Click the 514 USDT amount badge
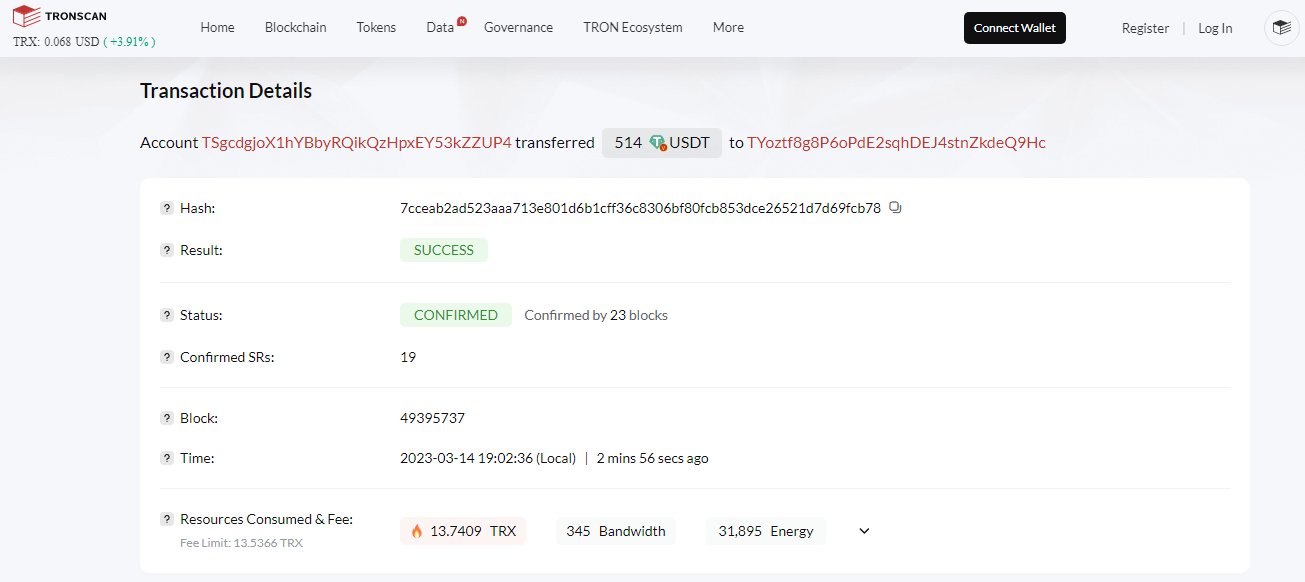The image size is (1305, 582). pos(661,143)
